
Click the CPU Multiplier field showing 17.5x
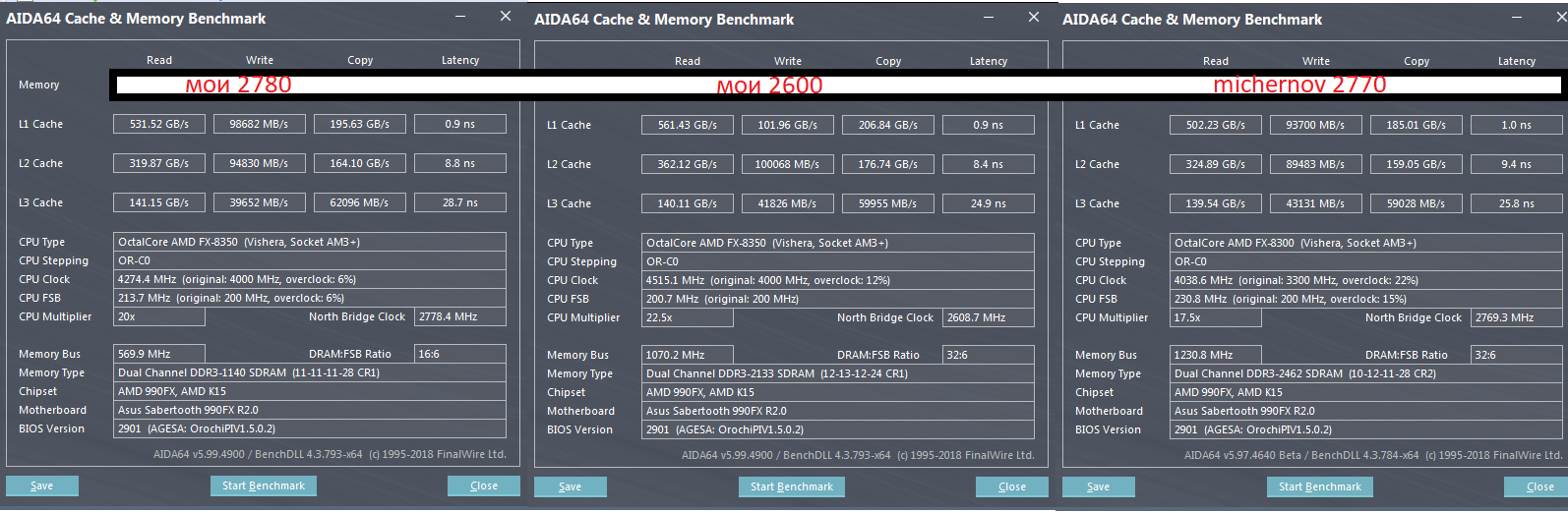pyautogui.click(x=1216, y=317)
